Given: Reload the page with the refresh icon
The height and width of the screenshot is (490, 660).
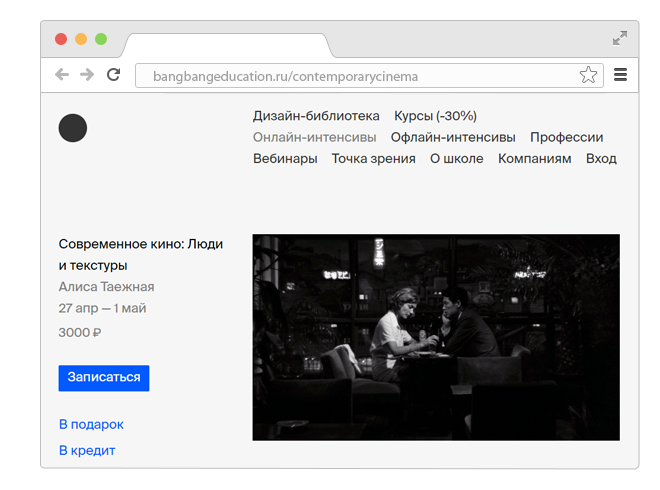Looking at the screenshot, I should coord(114,75).
